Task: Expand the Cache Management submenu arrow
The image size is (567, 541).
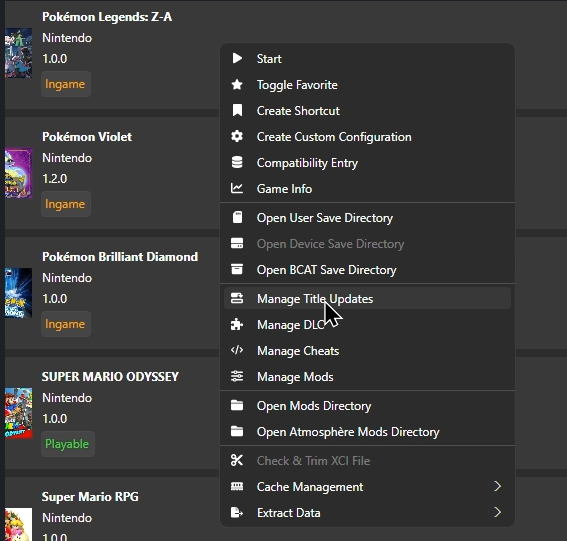Action: [x=498, y=486]
